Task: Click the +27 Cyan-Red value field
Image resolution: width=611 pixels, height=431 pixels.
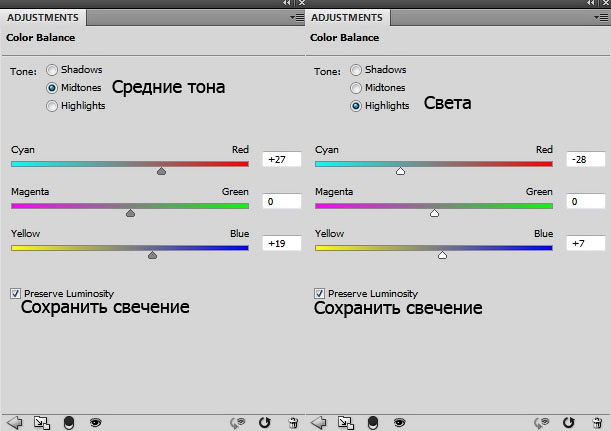Action: tap(282, 159)
